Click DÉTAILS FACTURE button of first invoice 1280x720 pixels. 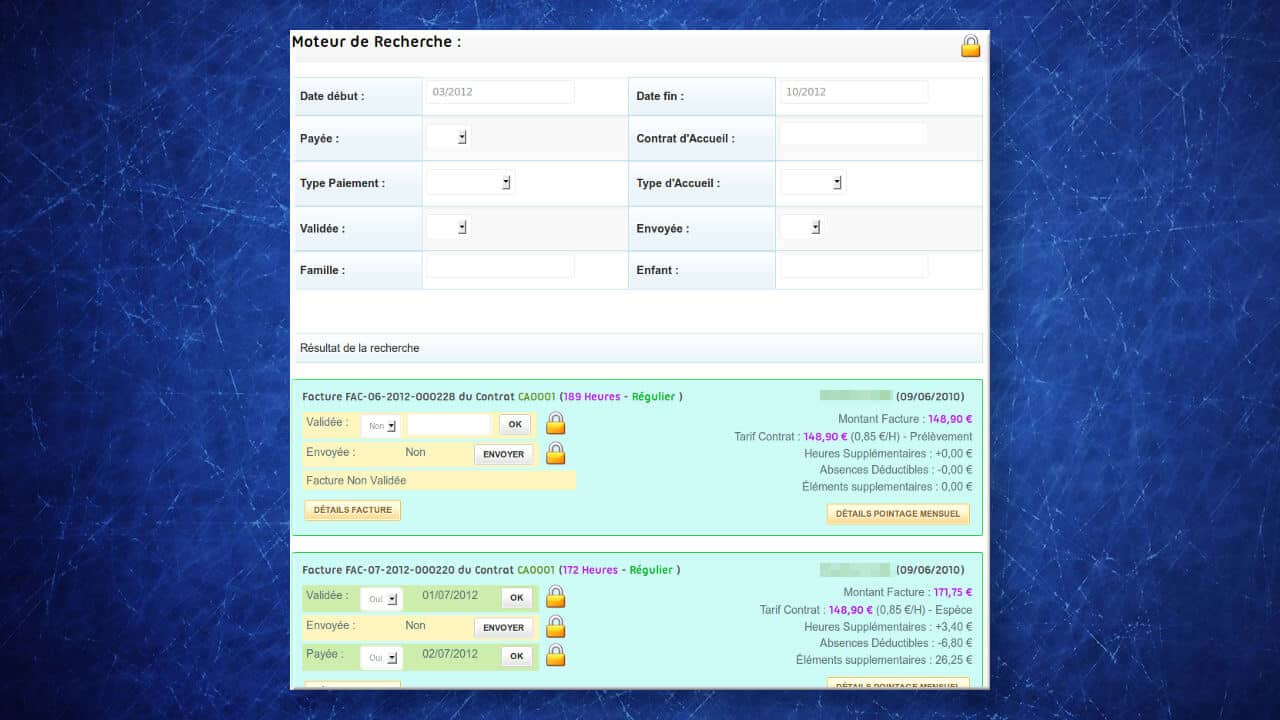(x=352, y=511)
